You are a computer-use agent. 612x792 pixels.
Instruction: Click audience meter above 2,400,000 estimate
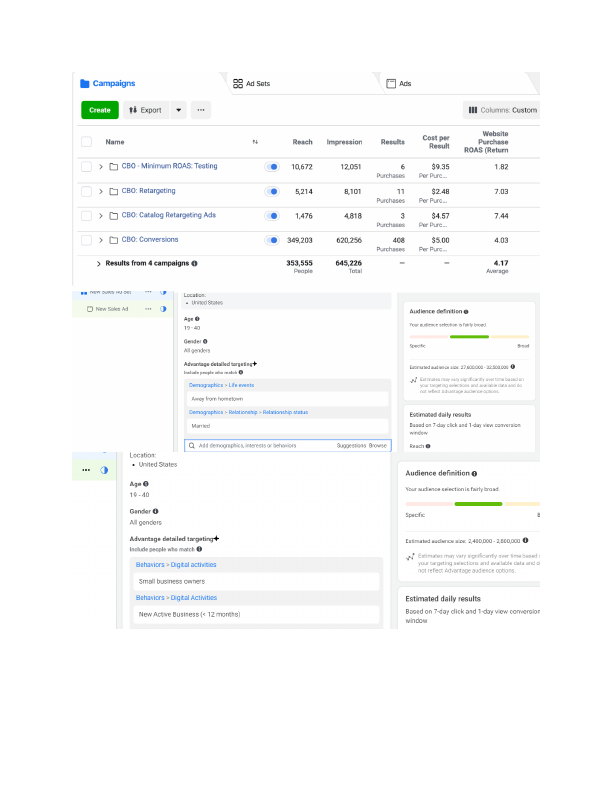click(473, 504)
